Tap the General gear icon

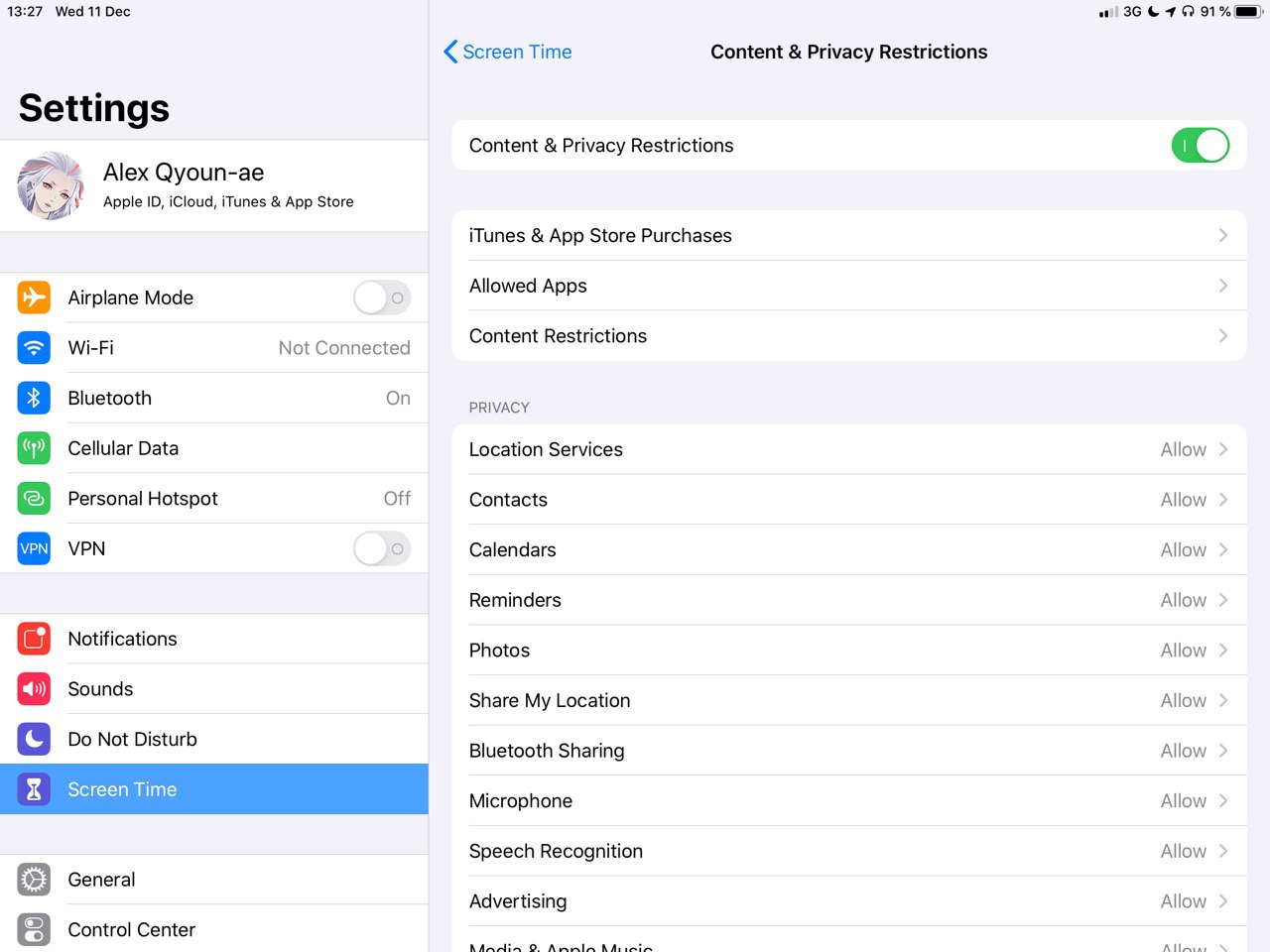tap(34, 880)
